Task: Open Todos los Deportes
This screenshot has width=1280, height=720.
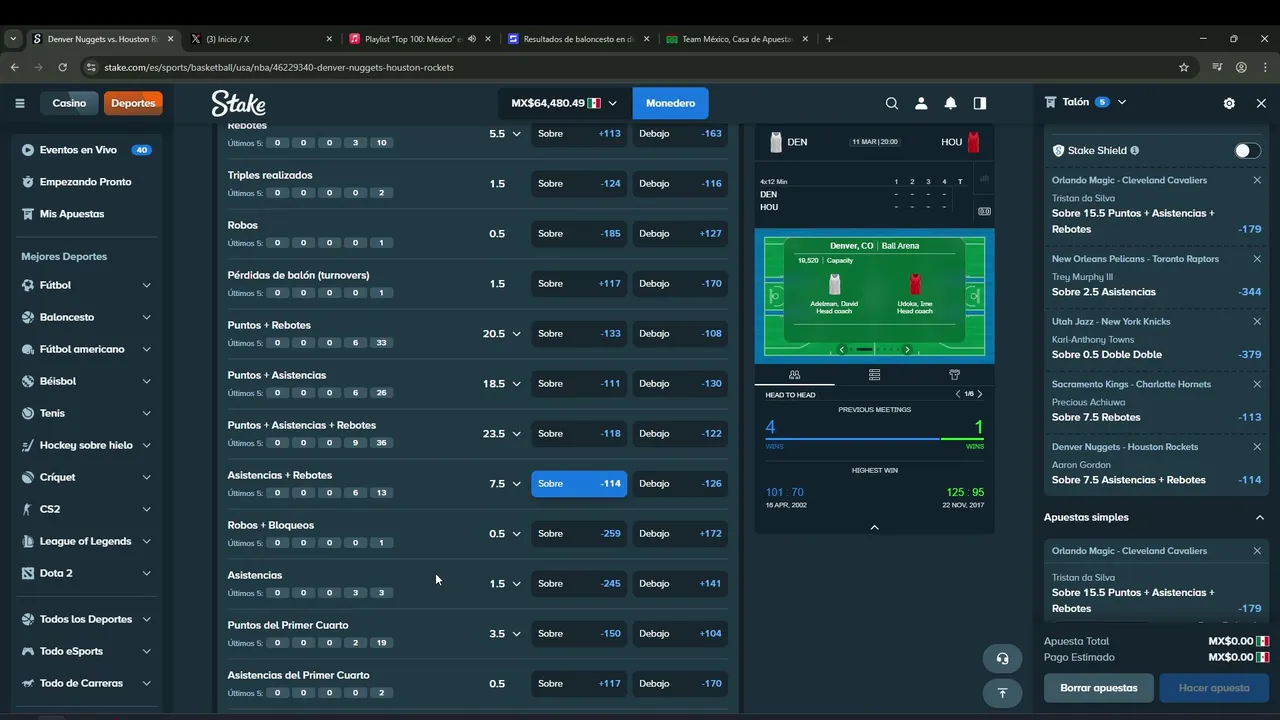Action: (x=86, y=619)
